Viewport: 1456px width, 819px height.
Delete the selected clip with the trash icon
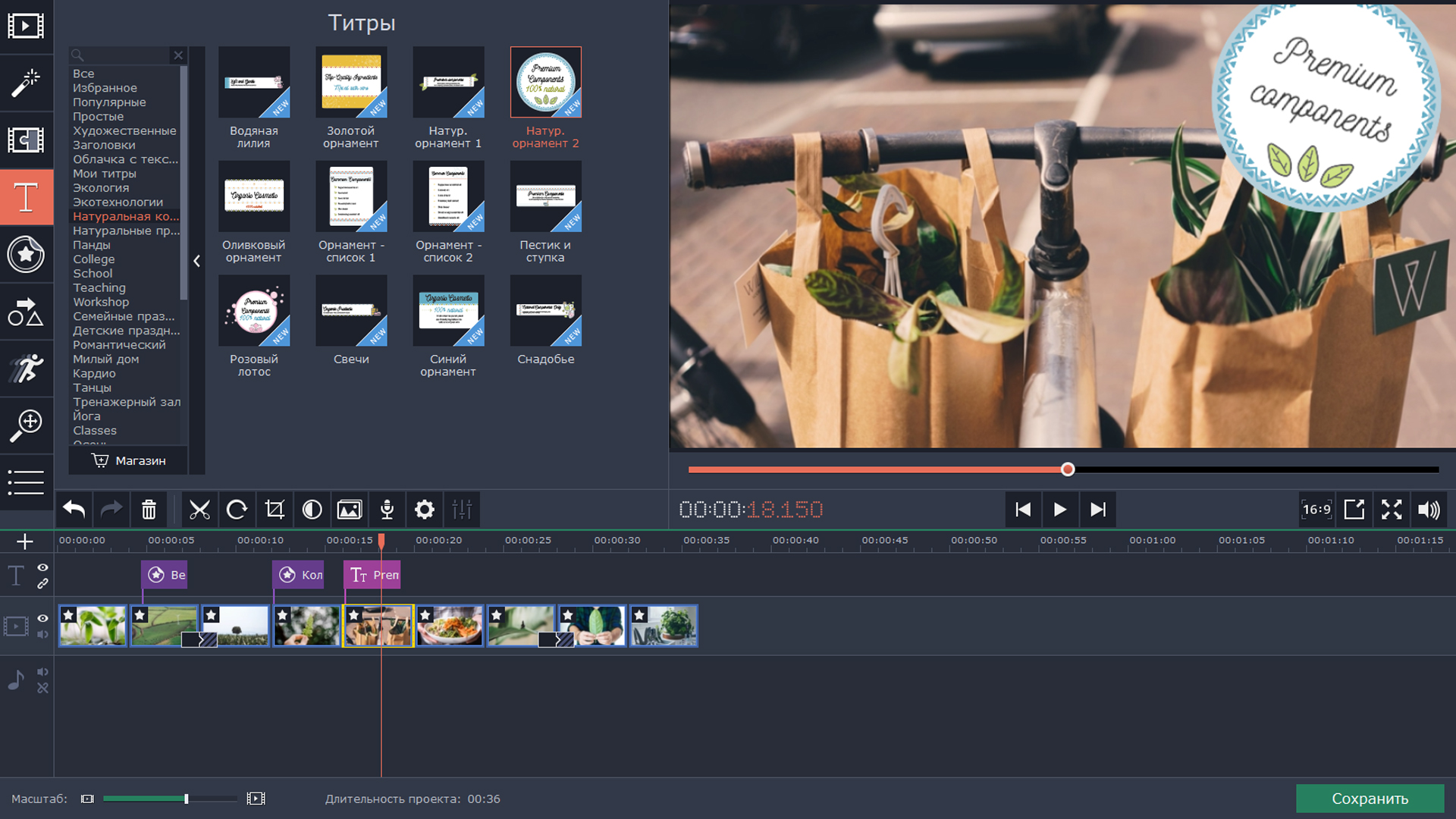point(149,510)
